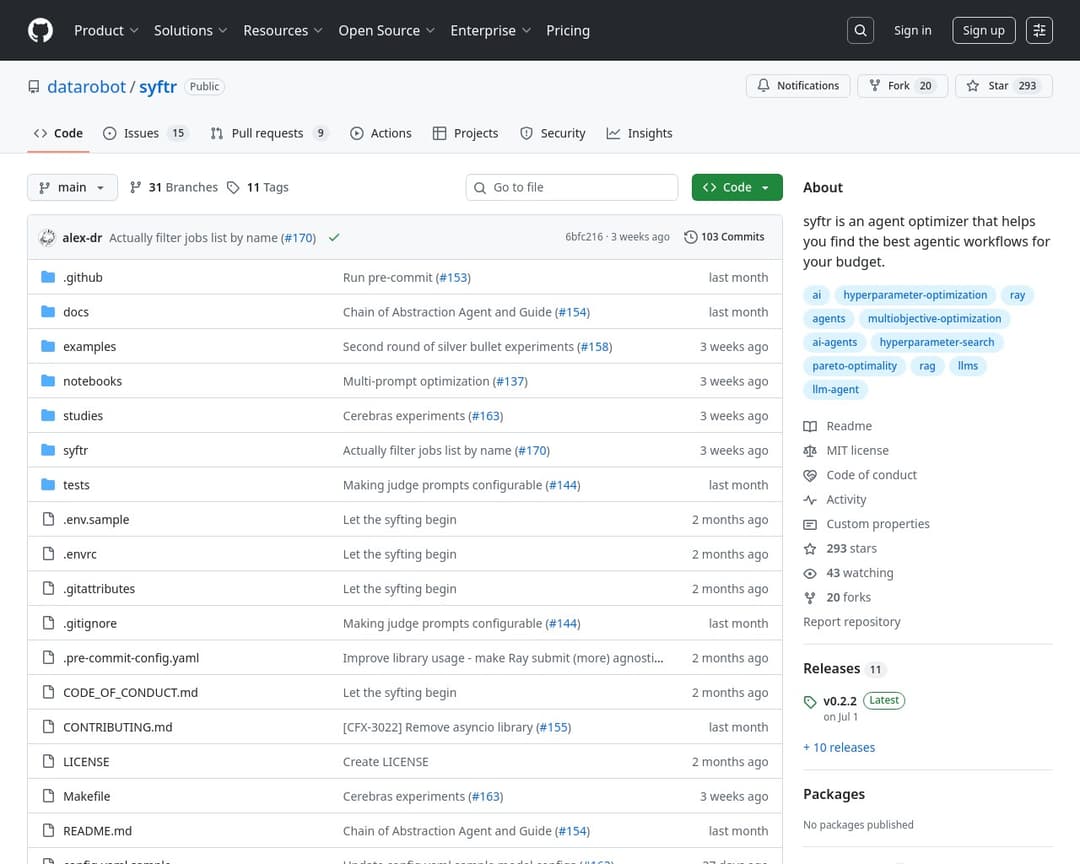Screen dimensions: 1080x864
Task: Open the Pull requests tab
Action: [268, 133]
